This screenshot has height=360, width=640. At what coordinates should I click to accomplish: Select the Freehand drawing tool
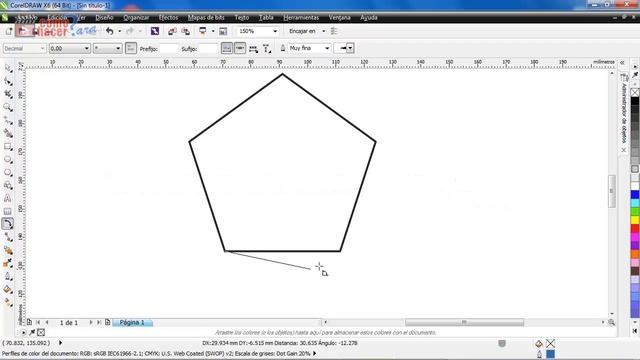point(8,120)
